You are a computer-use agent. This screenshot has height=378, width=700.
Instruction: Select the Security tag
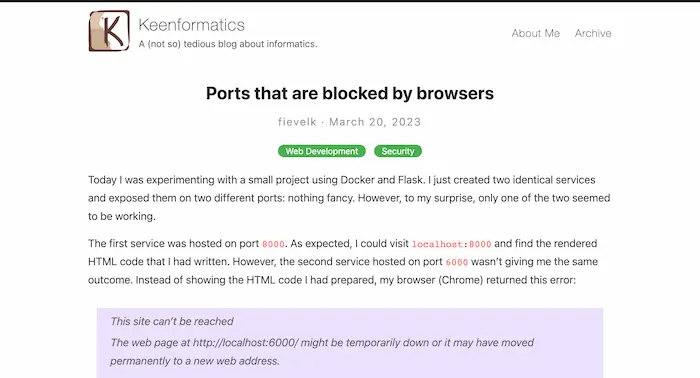pos(398,151)
